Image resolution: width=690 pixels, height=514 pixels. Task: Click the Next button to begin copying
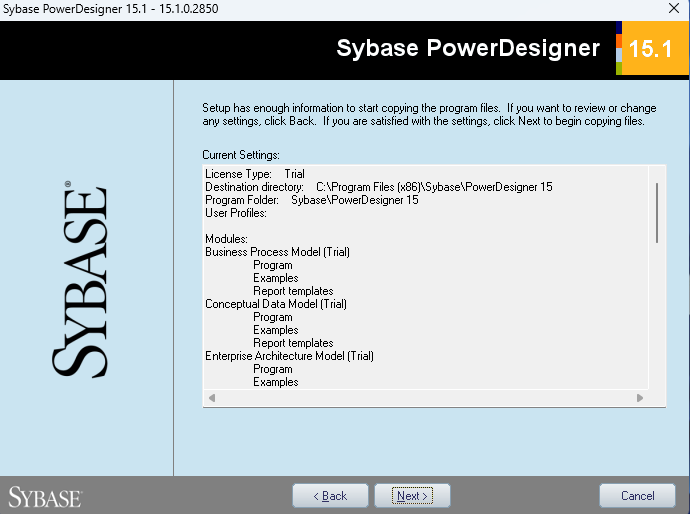(412, 496)
